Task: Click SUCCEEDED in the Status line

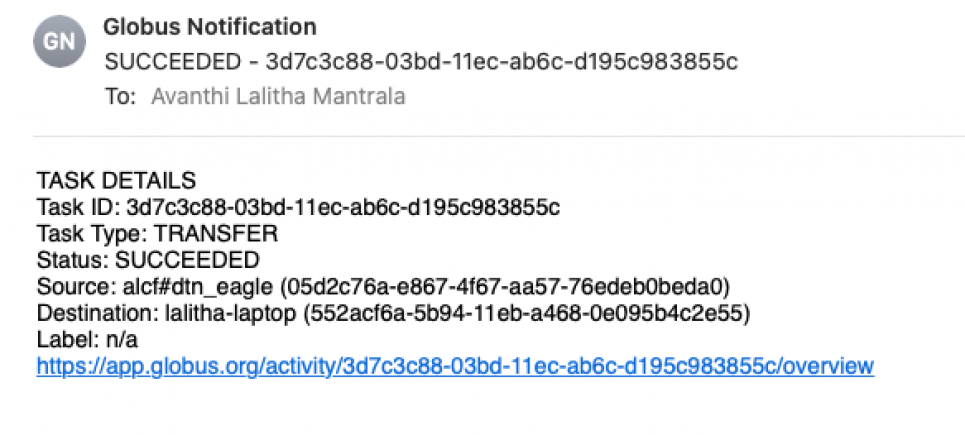Action: tap(187, 261)
